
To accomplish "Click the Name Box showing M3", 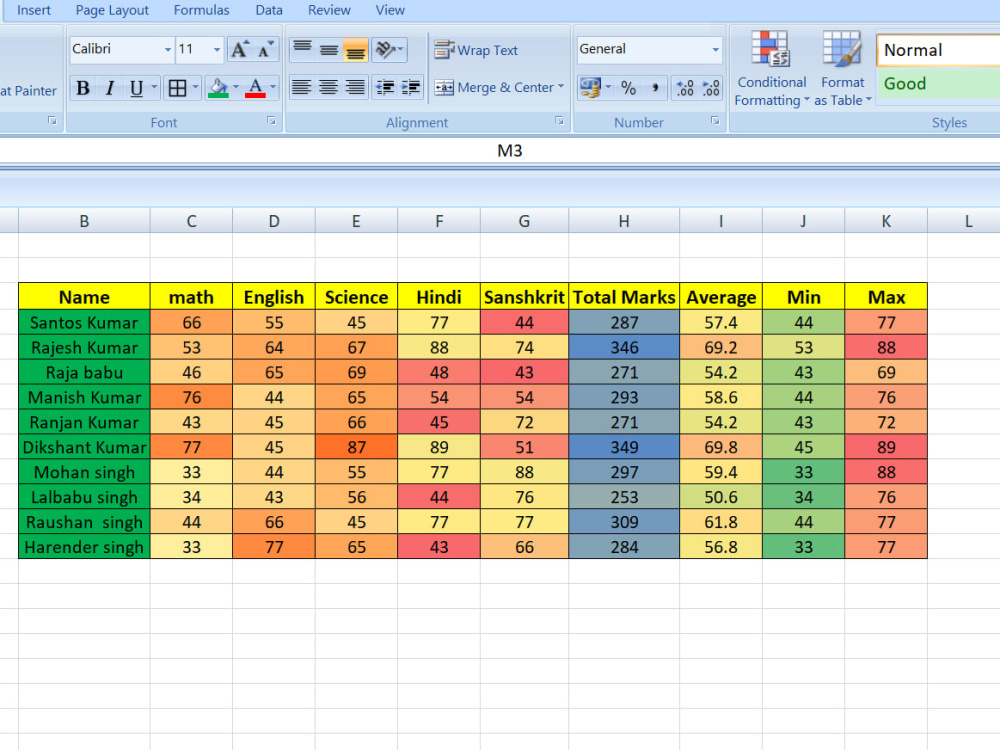I will pos(510,151).
